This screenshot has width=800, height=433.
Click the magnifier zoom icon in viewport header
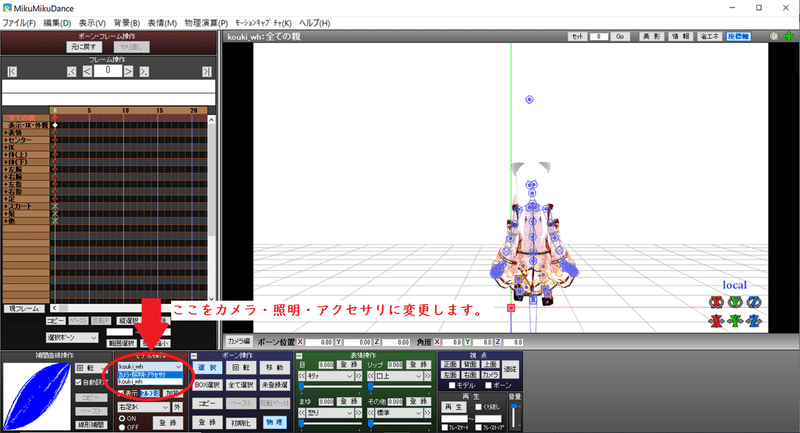774,36
